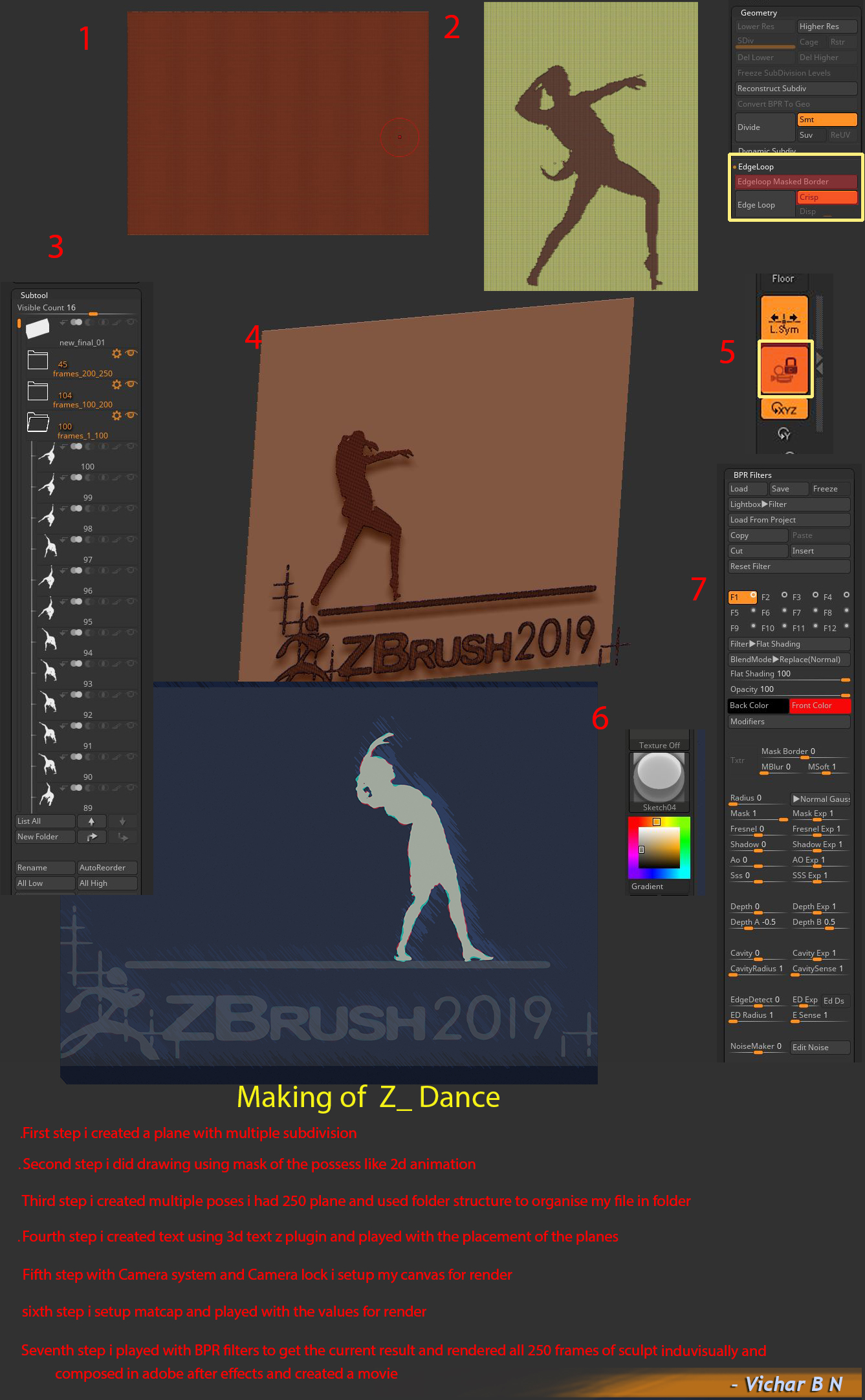Toggle the Smt smoothing option
This screenshot has height=1400, width=865.
[827, 120]
